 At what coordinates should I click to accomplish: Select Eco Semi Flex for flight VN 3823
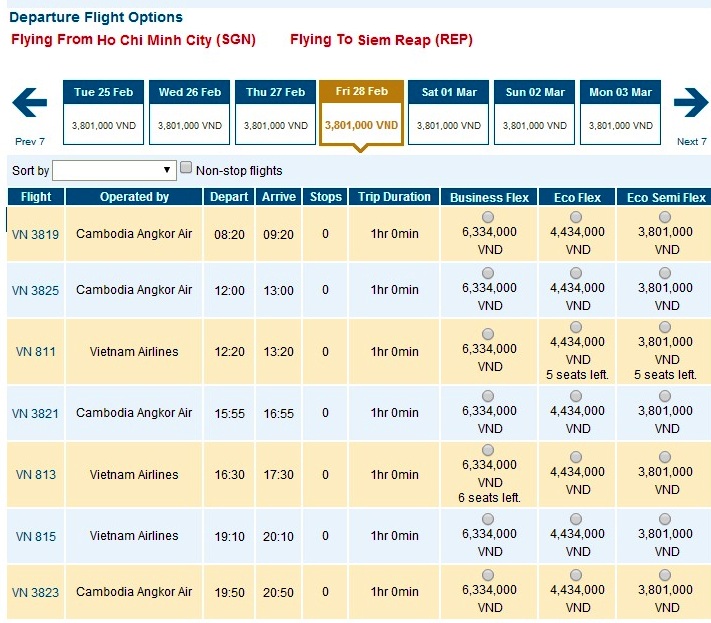click(x=665, y=575)
